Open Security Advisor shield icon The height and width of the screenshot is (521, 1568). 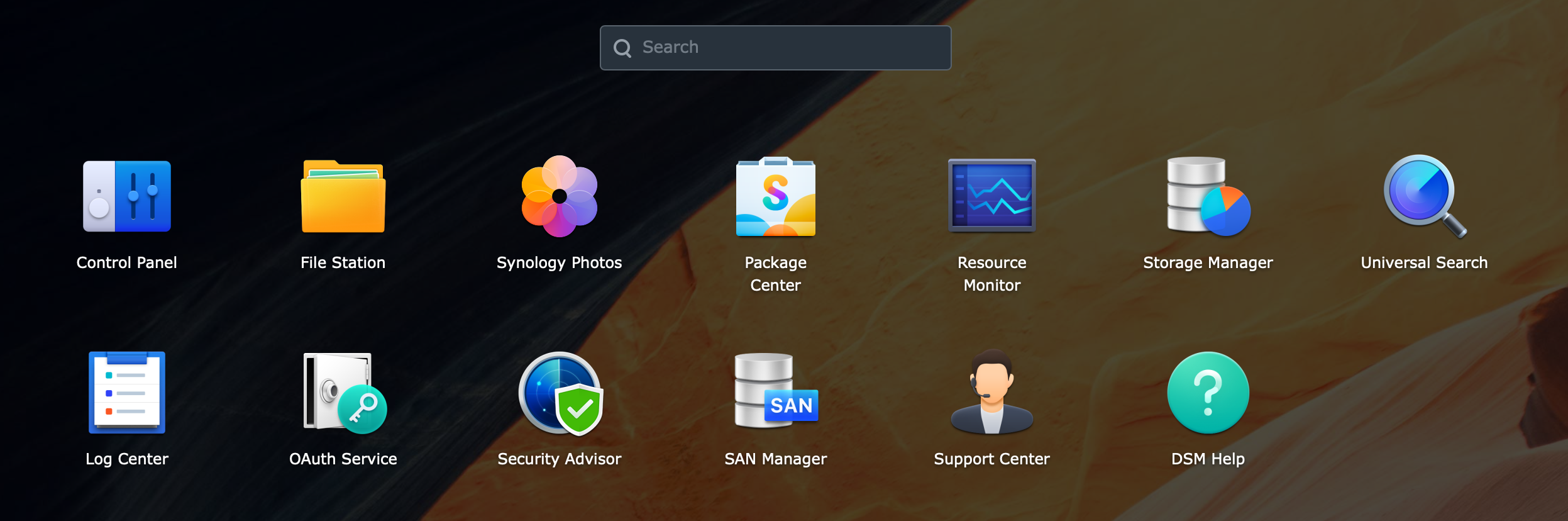point(560,393)
